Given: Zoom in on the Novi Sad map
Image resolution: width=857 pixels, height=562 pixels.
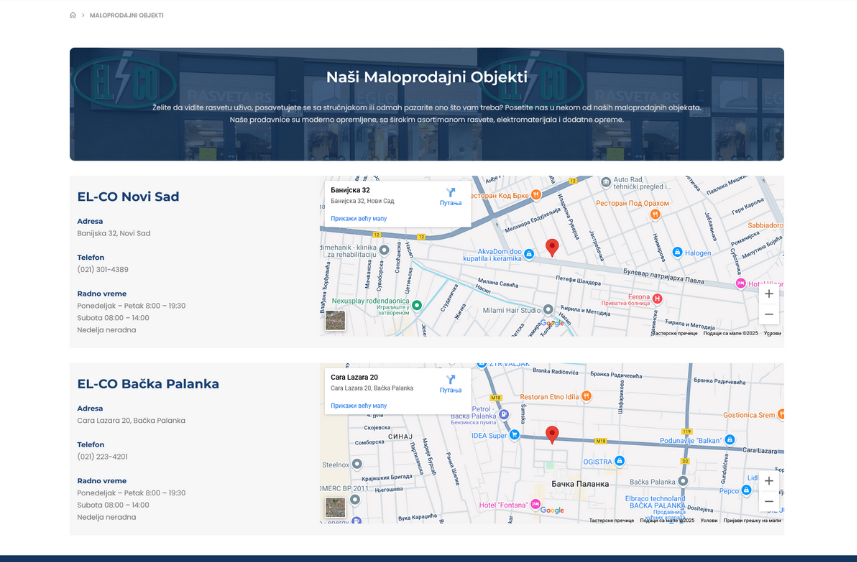Looking at the screenshot, I should click(768, 294).
